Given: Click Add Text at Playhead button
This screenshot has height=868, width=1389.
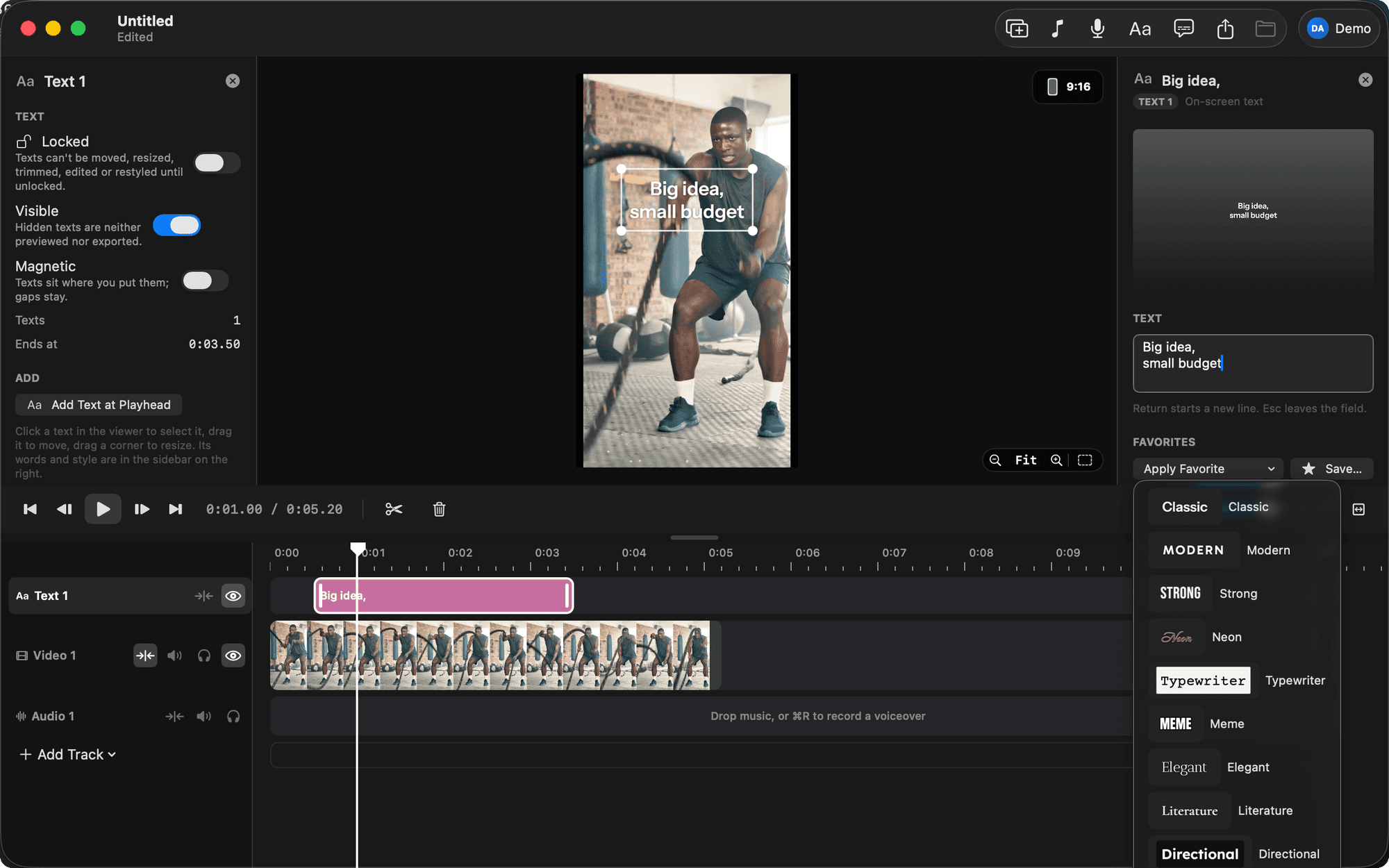Looking at the screenshot, I should click(99, 405).
